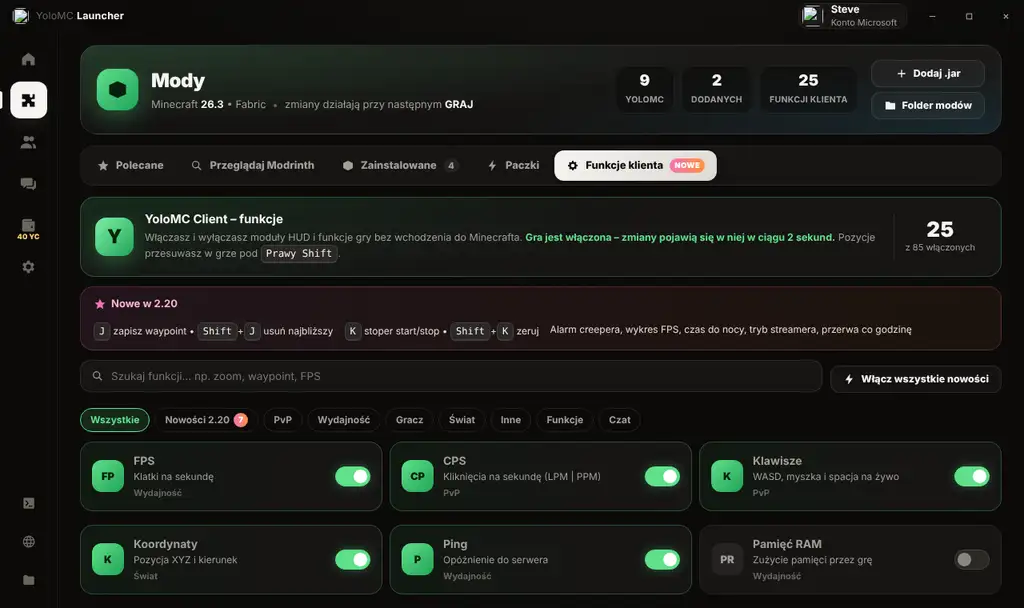1024x608 pixels.
Task: Click the PR icon on Pamięć RAM card
Action: point(727,560)
